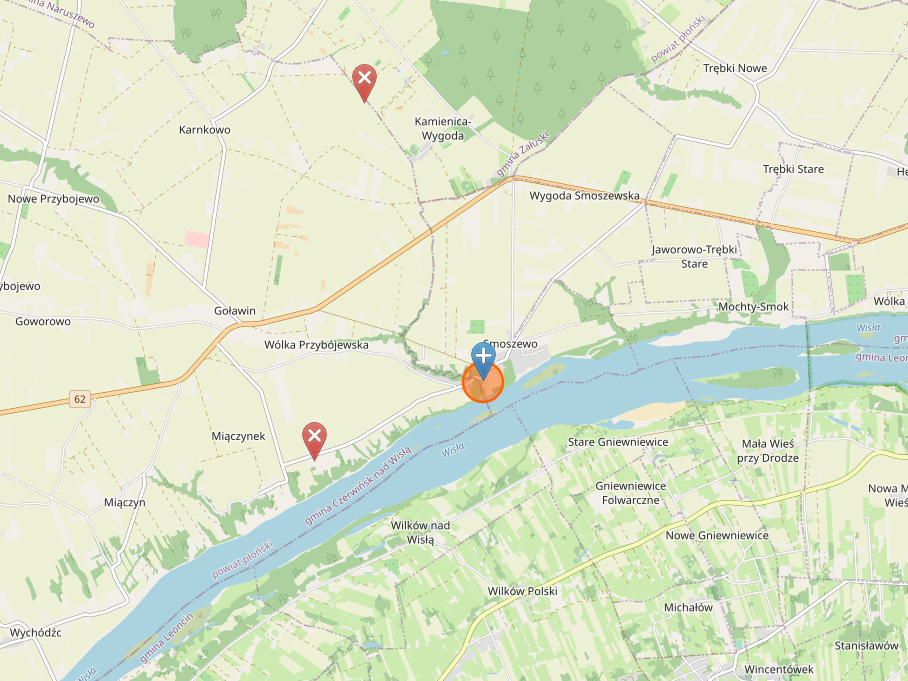Click the orange circle below the blue marker
This screenshot has height=681, width=908.
(483, 382)
